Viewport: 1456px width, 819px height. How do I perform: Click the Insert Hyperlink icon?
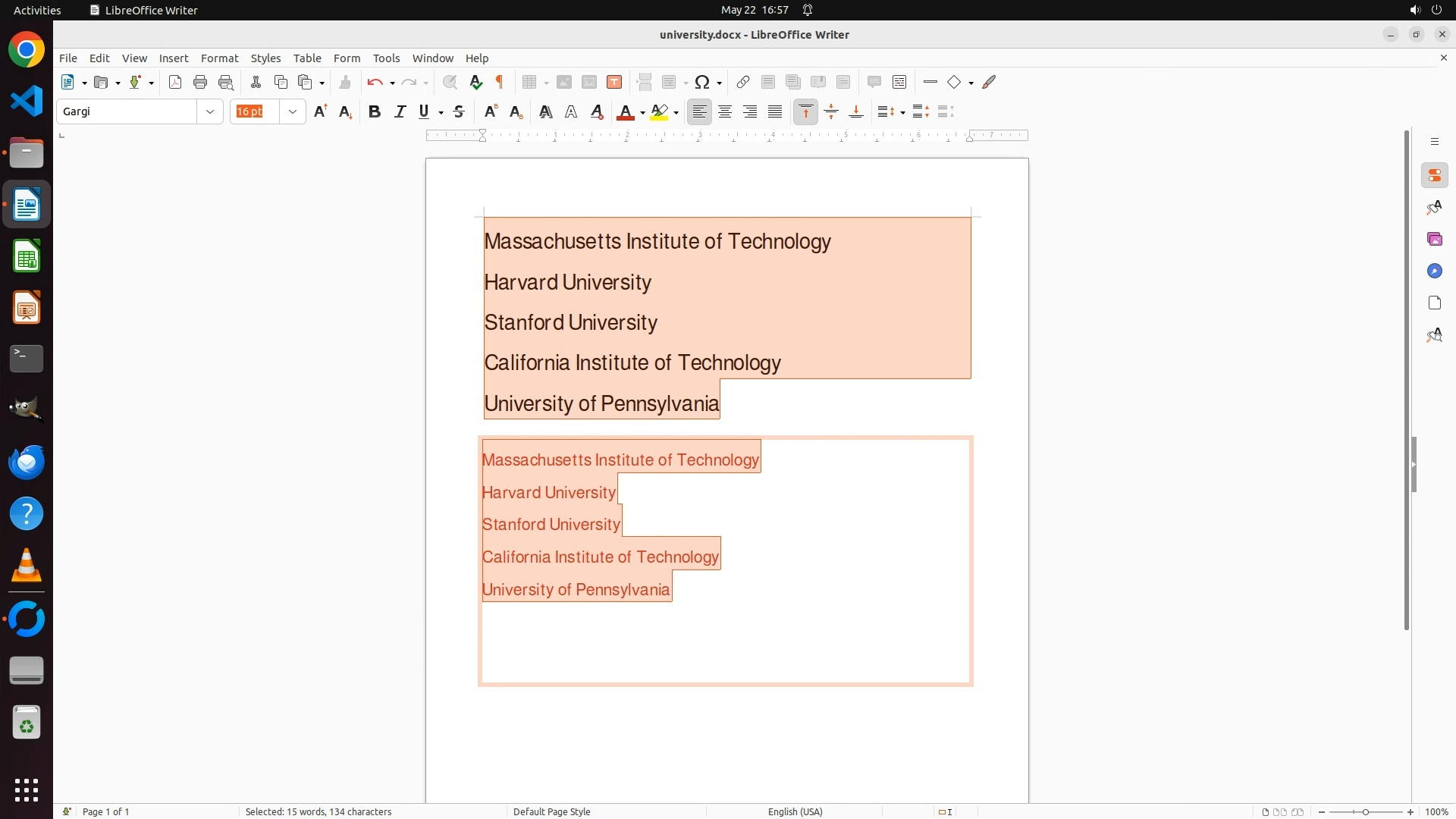[x=743, y=83]
